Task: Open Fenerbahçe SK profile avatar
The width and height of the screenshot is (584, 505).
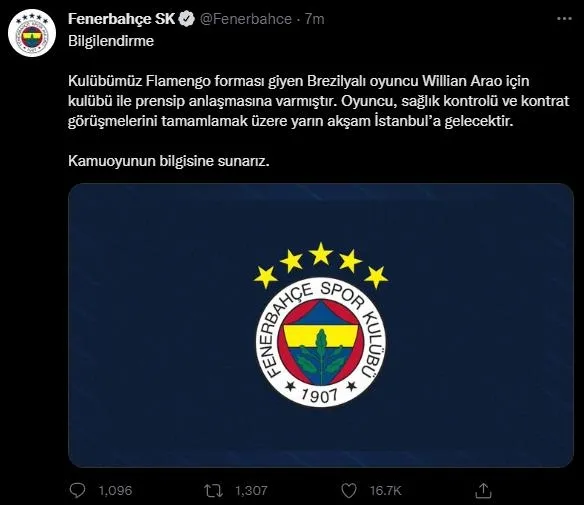Action: coord(32,33)
